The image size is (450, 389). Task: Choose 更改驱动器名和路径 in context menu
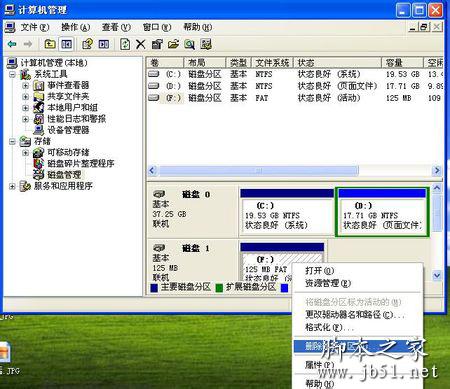click(x=357, y=314)
